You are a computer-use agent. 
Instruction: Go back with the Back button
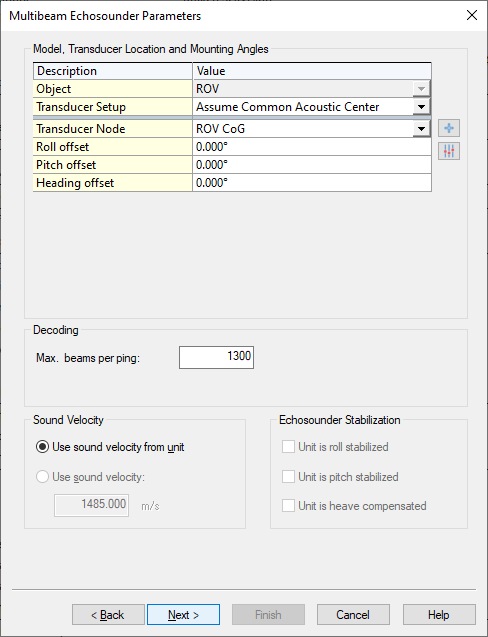click(x=108, y=615)
